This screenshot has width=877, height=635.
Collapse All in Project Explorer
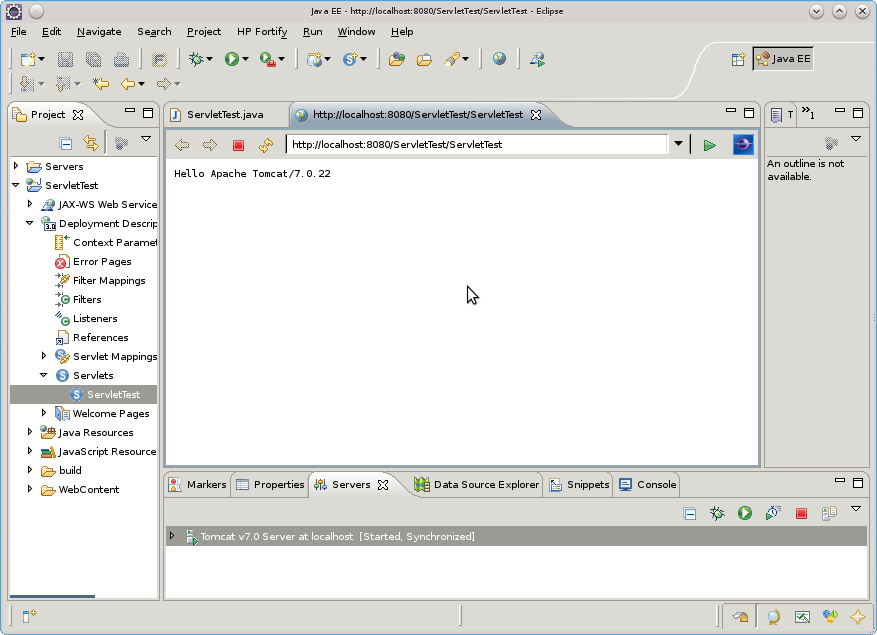65,143
